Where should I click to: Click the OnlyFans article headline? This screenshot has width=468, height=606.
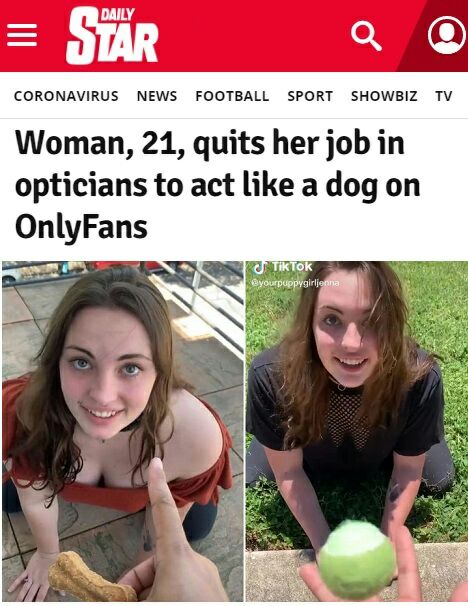[217, 185]
